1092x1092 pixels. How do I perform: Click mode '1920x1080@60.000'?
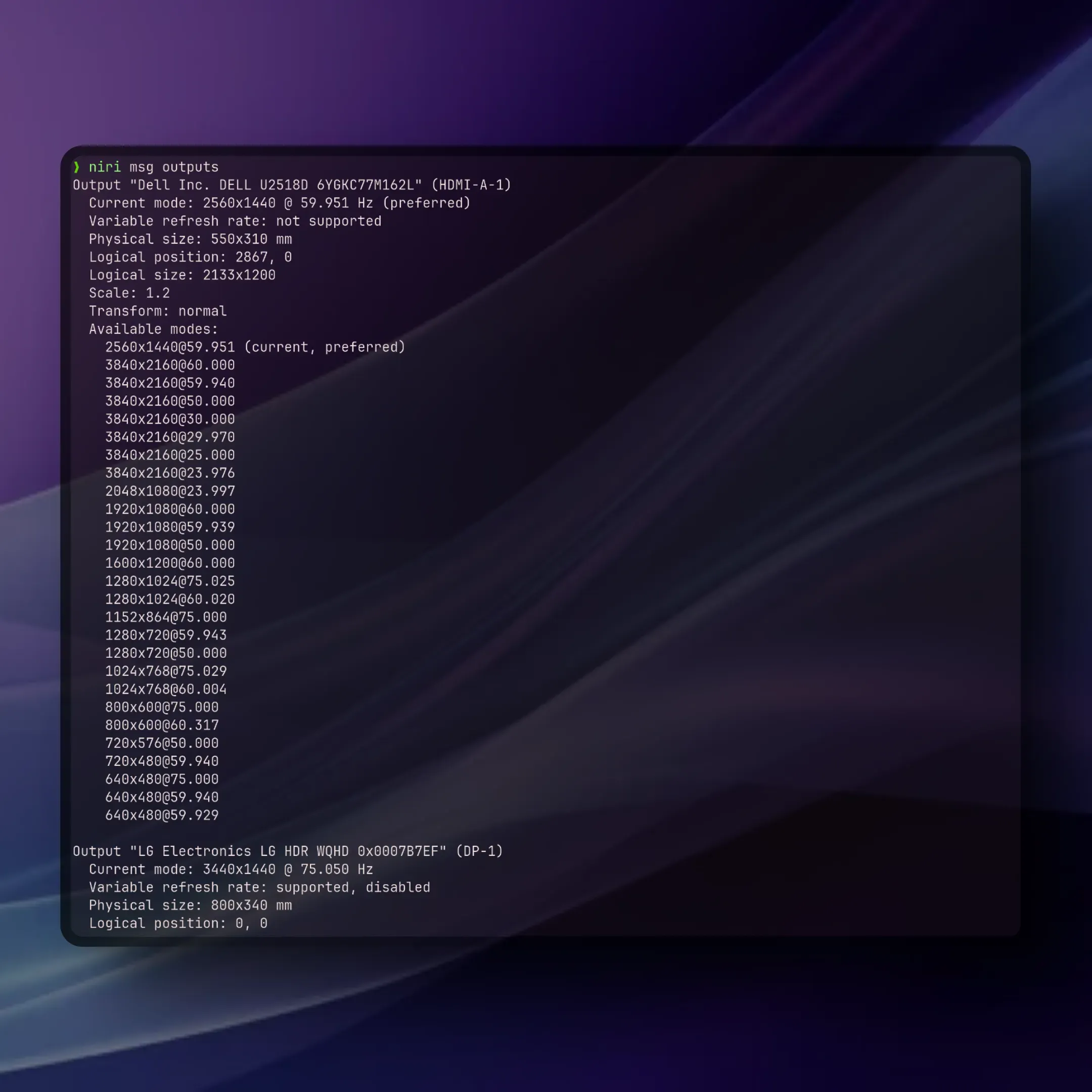click(x=170, y=510)
